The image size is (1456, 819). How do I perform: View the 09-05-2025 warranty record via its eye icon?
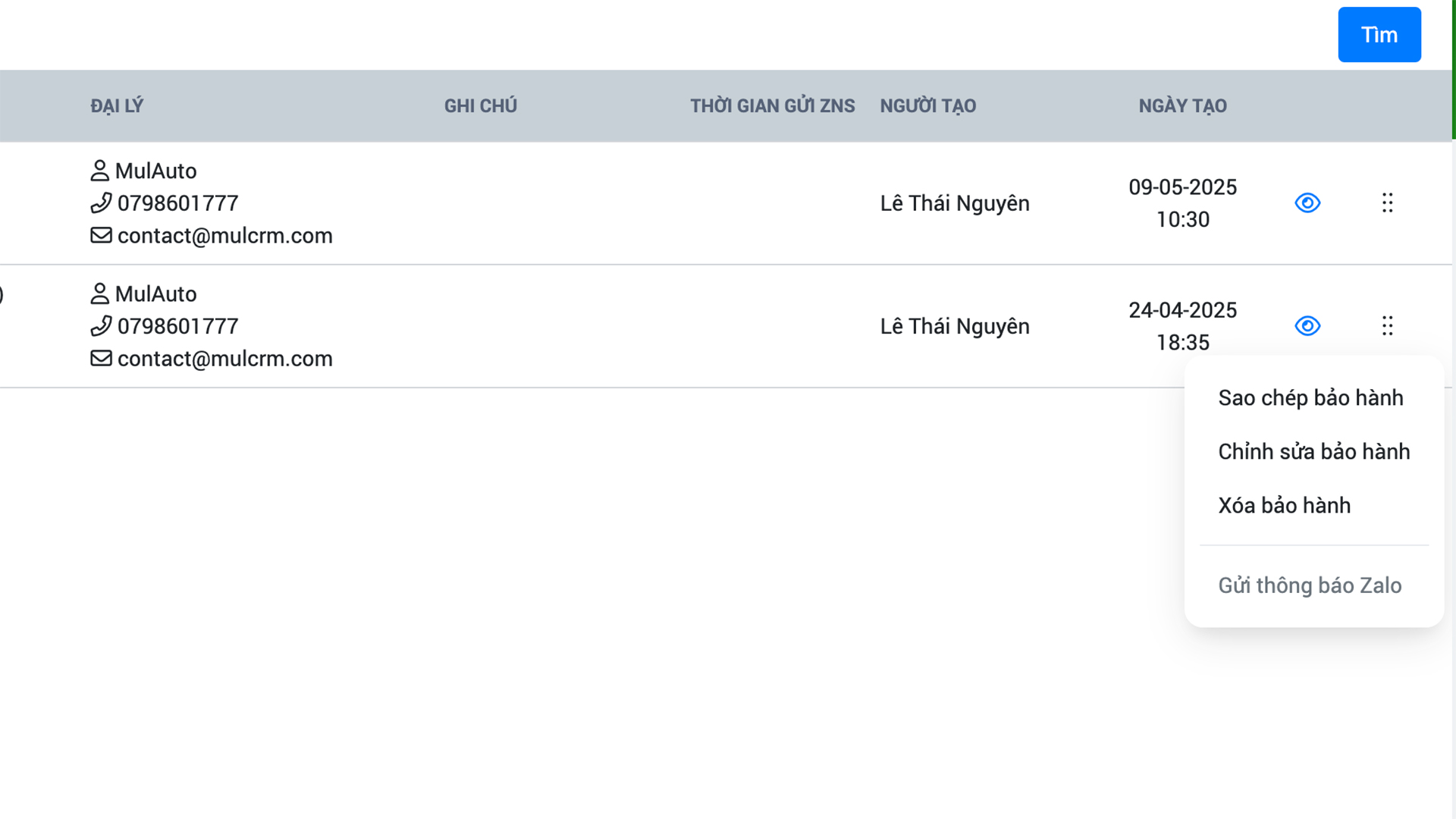coord(1307,203)
